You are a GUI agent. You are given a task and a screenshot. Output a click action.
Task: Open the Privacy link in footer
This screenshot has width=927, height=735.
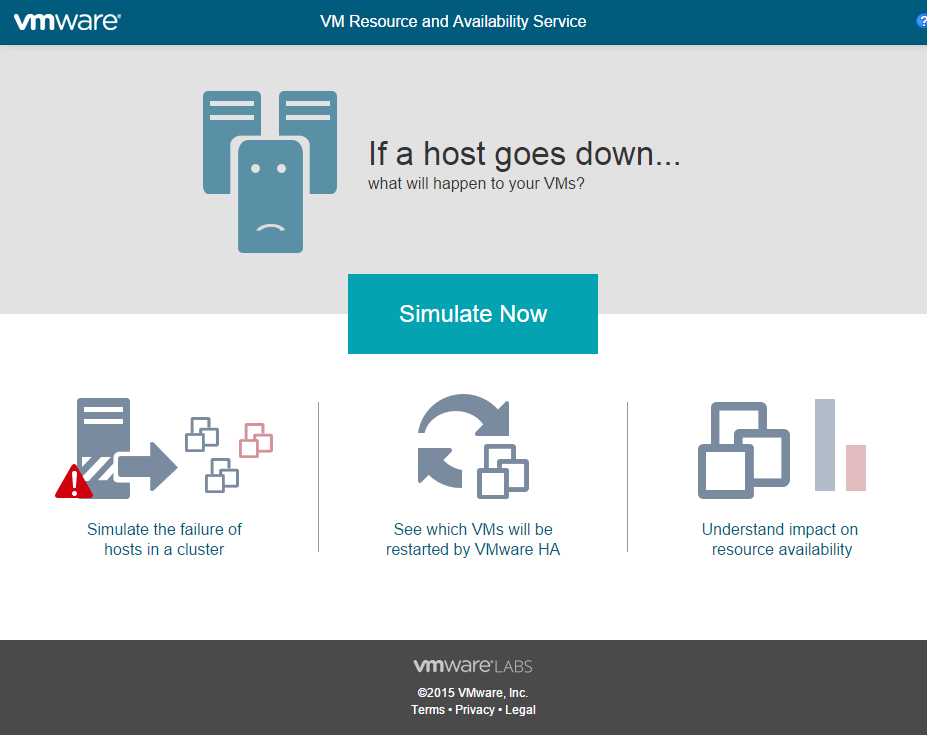[475, 710]
